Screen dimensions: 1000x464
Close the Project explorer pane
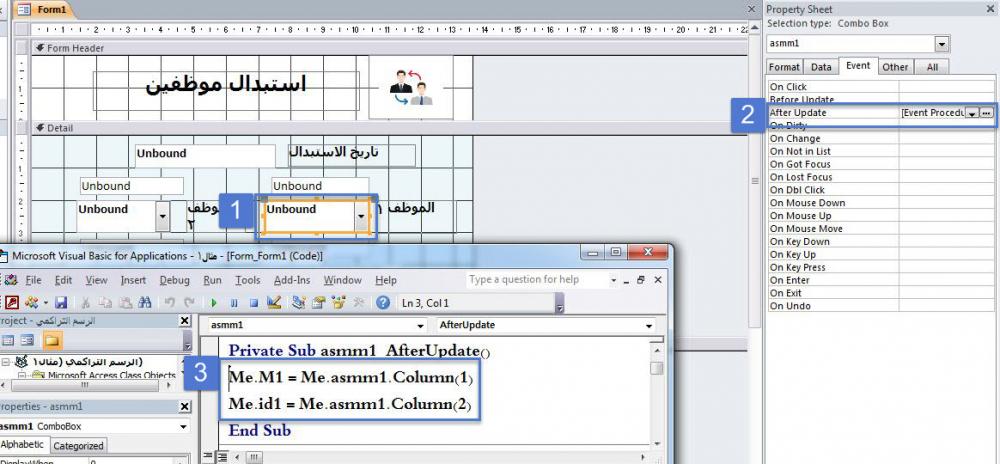[x=184, y=321]
